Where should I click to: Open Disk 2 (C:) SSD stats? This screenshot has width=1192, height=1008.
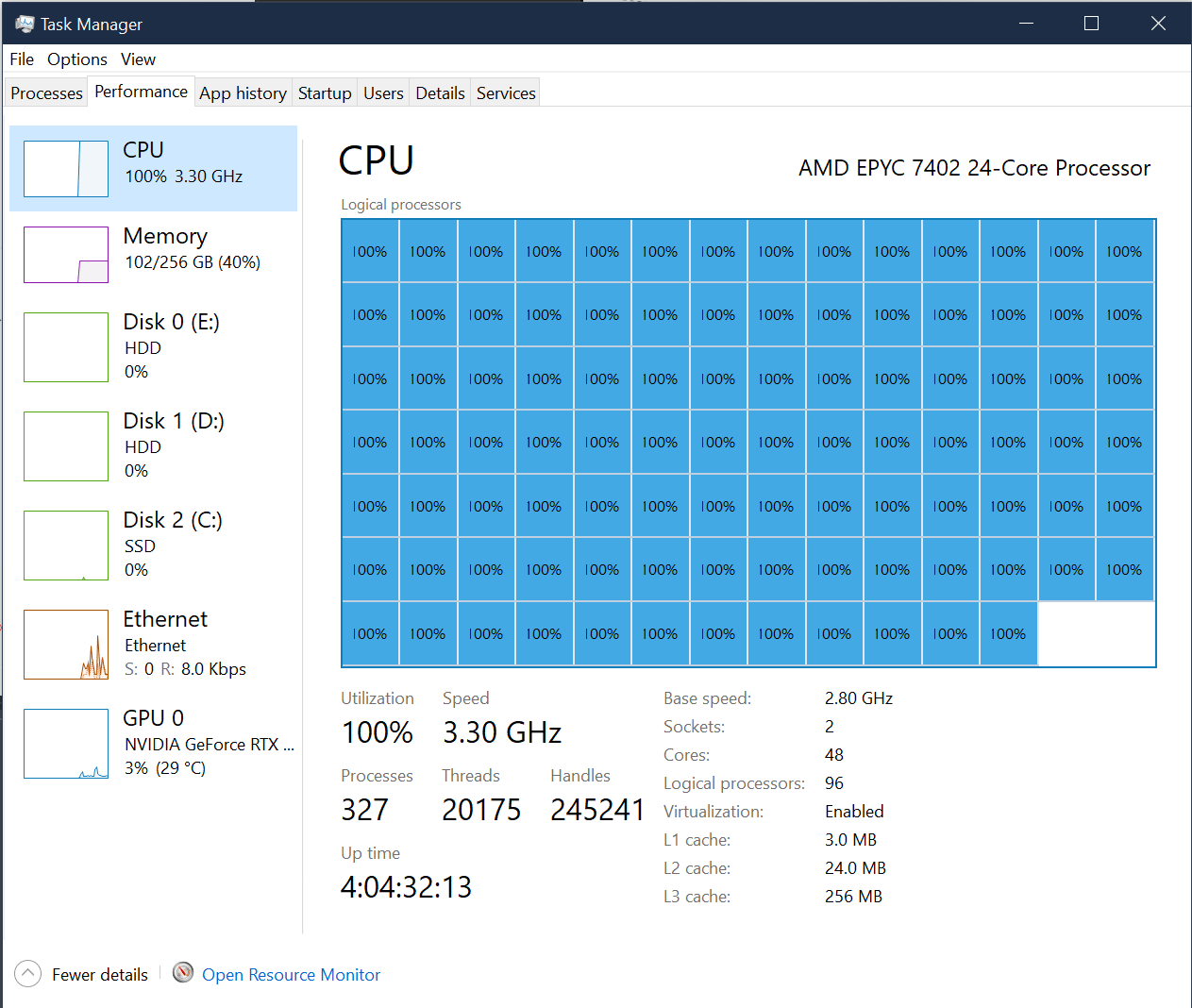[151, 545]
